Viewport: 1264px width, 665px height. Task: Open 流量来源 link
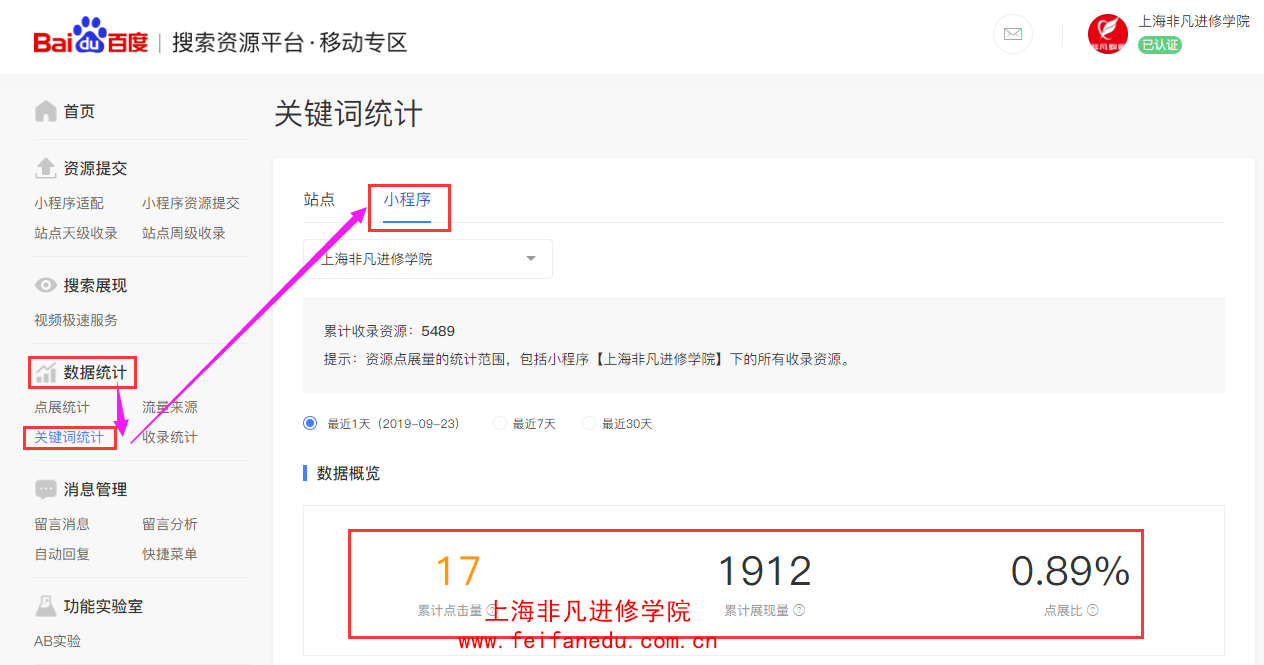[170, 407]
